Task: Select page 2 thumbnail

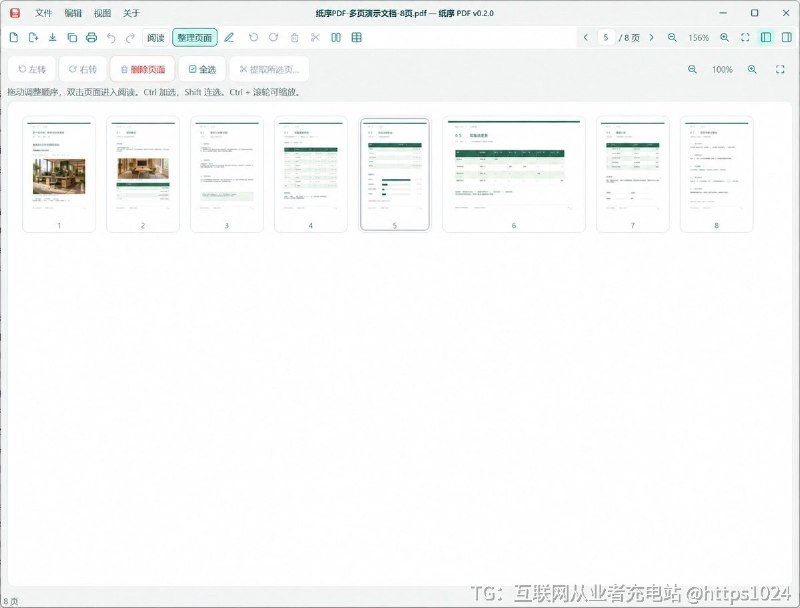Action: pos(143,174)
